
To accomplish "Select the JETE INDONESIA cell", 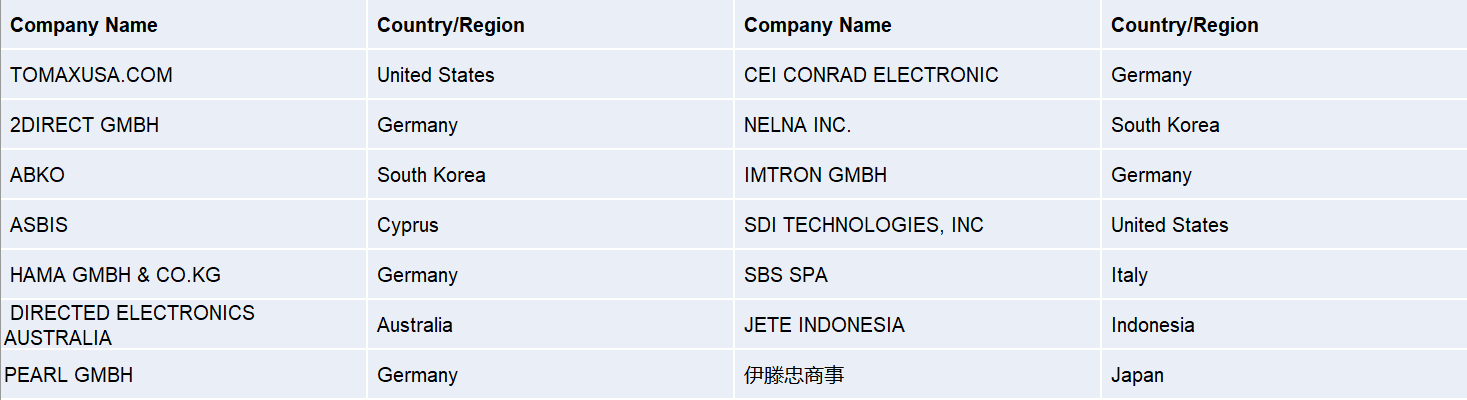I will (x=917, y=325).
